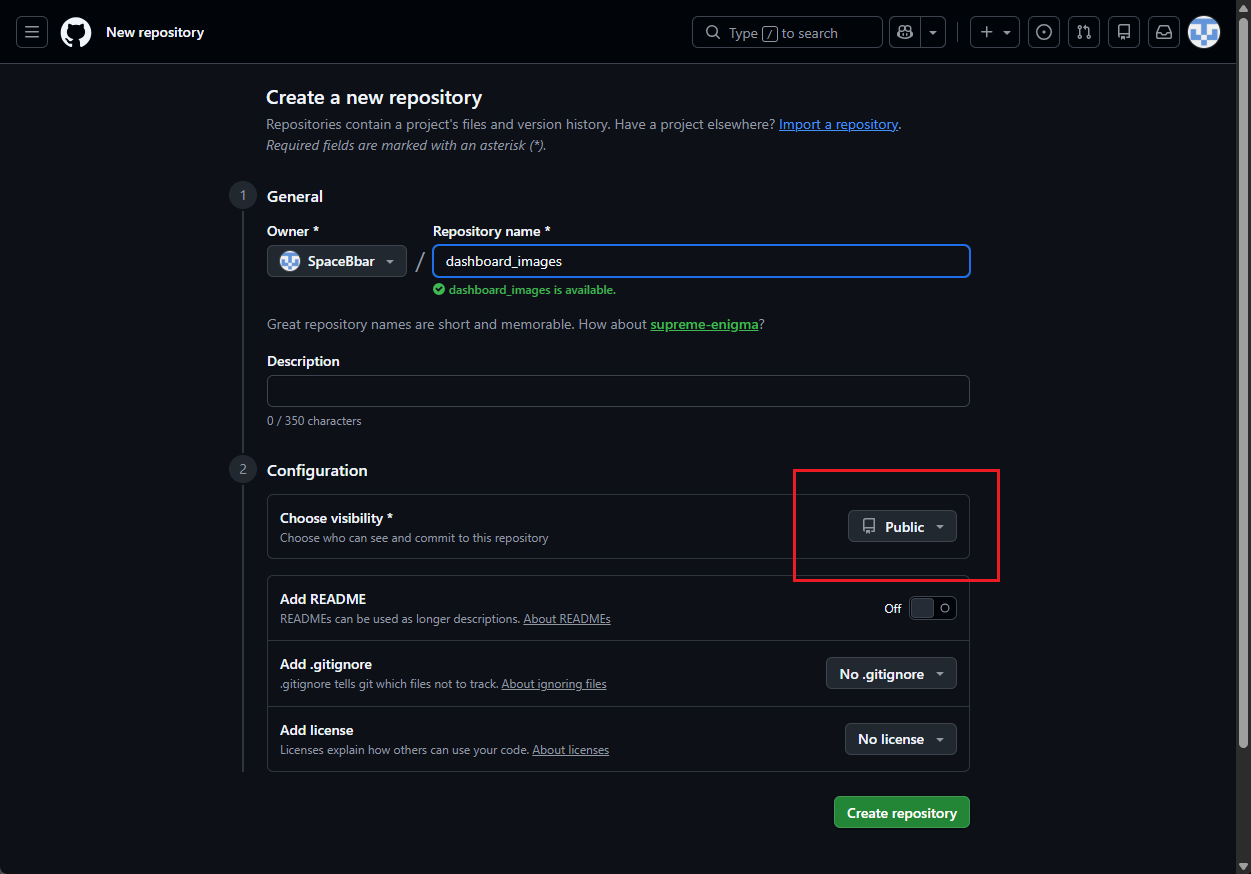
Task: Click the 'New repository' header title
Action: click(155, 32)
